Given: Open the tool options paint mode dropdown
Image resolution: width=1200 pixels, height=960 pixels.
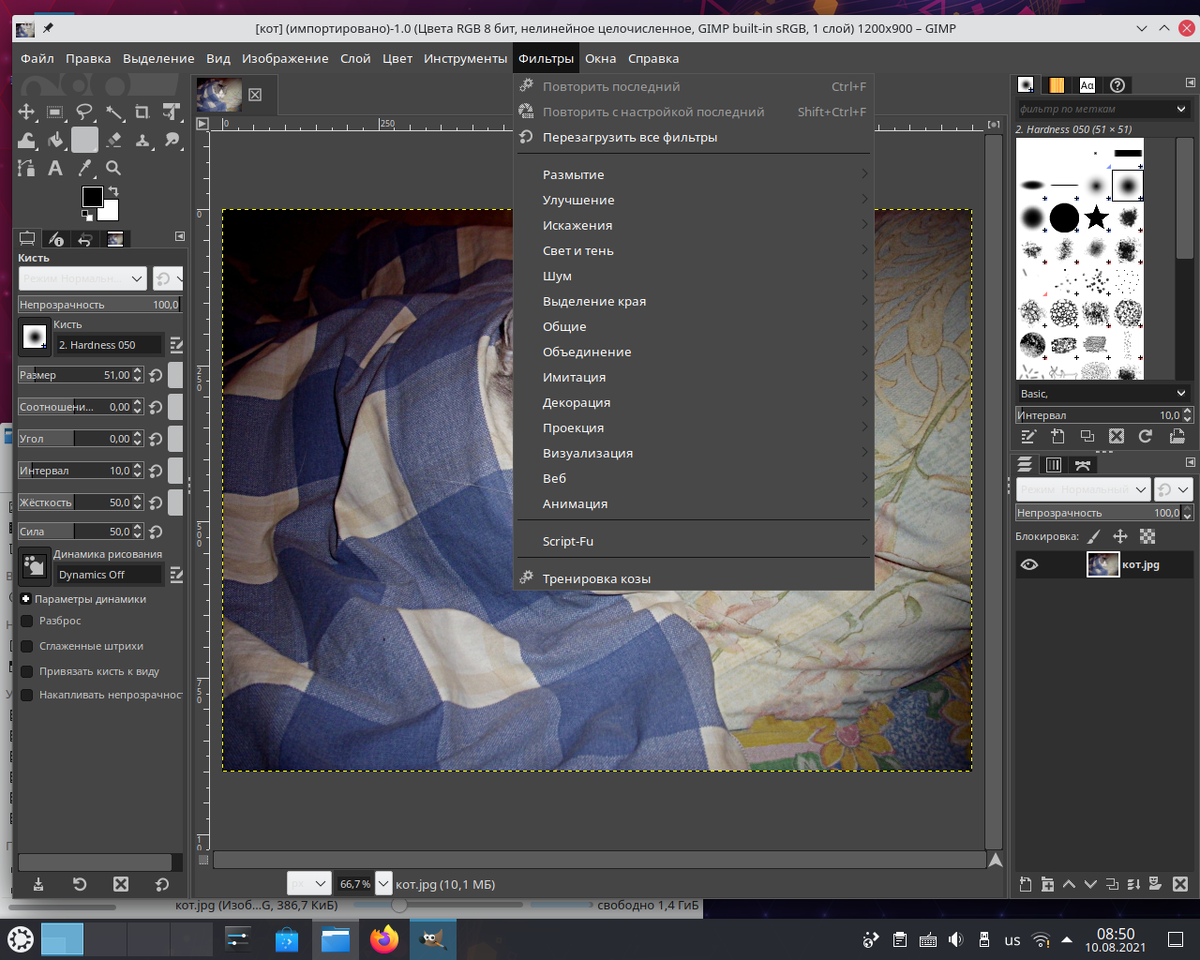Looking at the screenshot, I should [82, 278].
